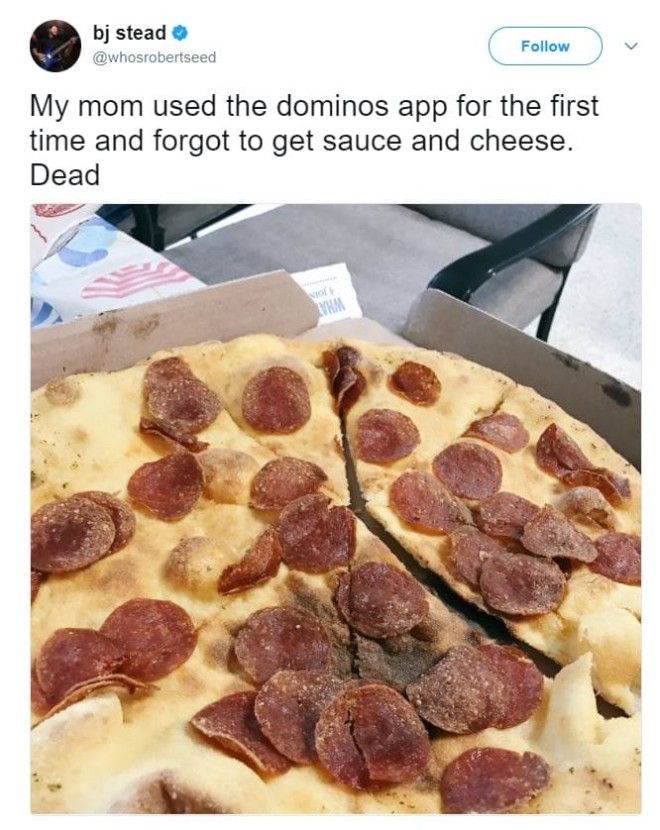
Task: Click the display name bj stead
Action: [129, 33]
